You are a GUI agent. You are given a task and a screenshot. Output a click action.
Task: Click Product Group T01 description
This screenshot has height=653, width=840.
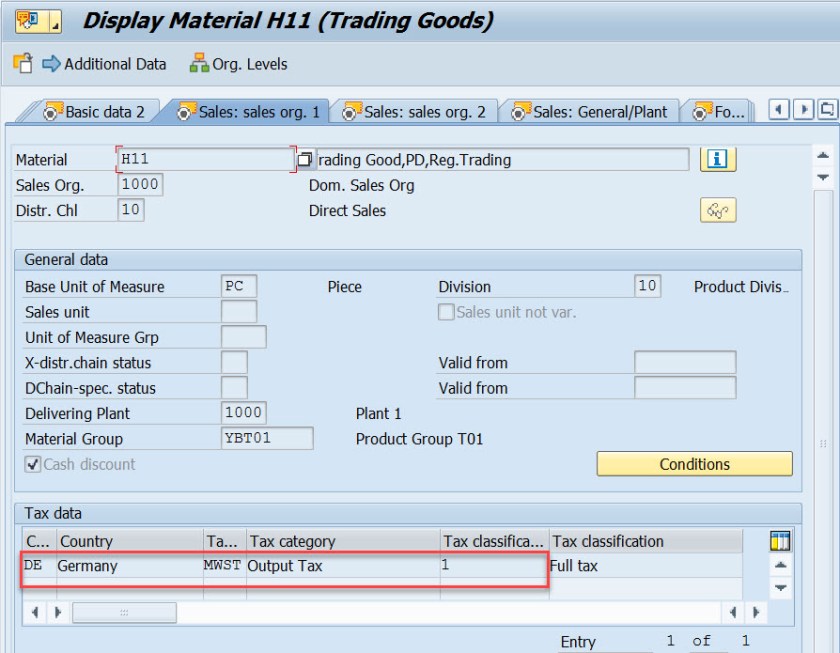(419, 439)
